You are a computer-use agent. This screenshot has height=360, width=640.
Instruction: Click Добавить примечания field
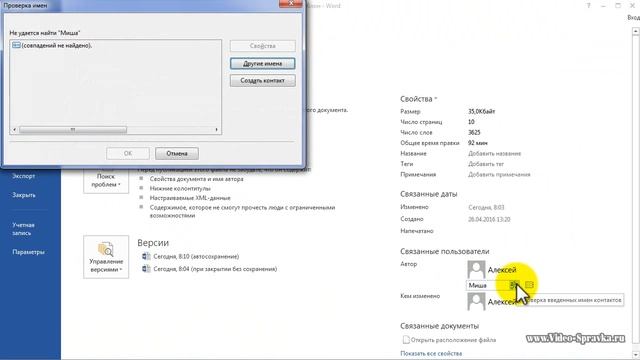499,174
